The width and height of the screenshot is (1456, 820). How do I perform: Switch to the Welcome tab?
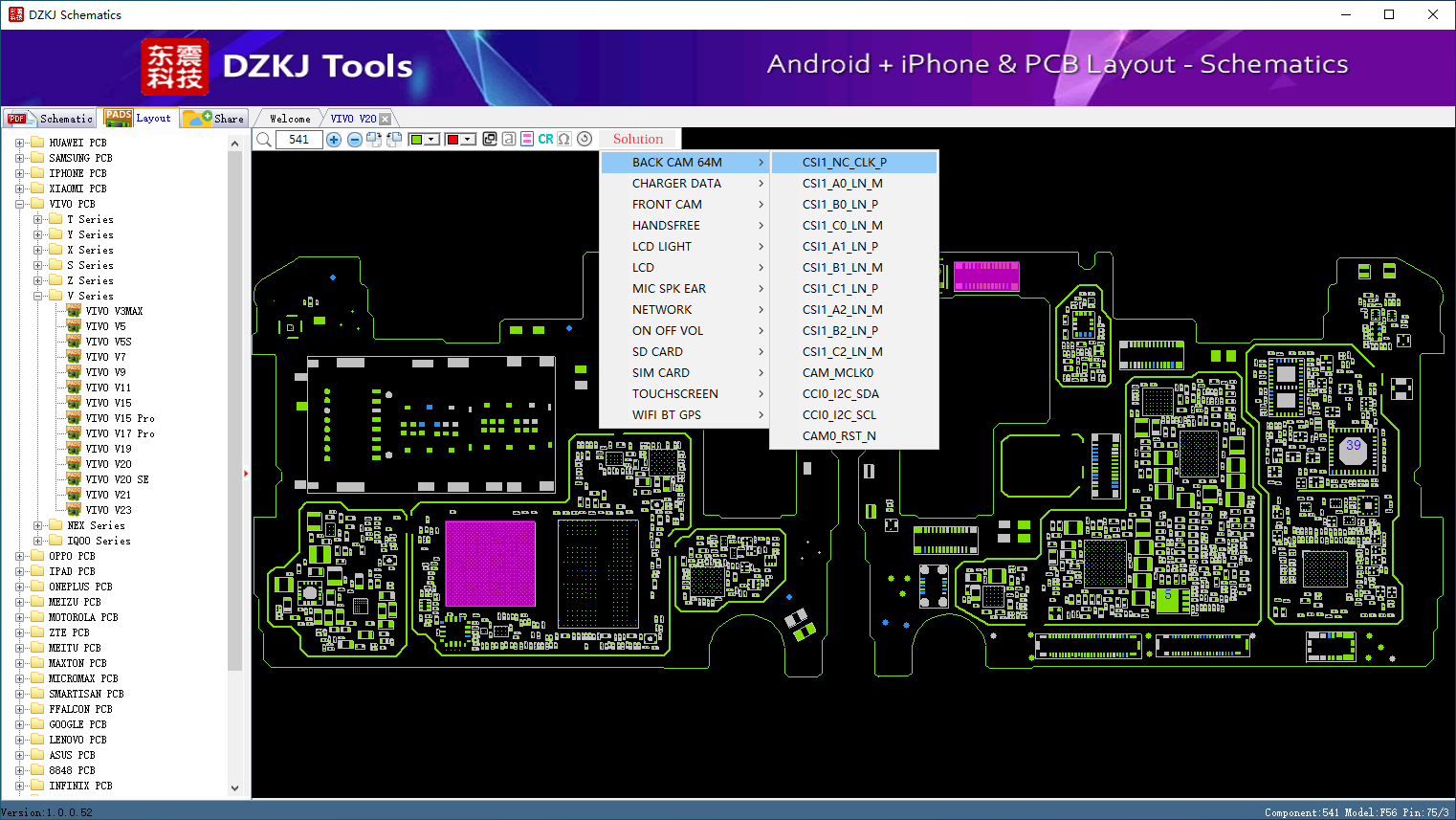point(290,119)
